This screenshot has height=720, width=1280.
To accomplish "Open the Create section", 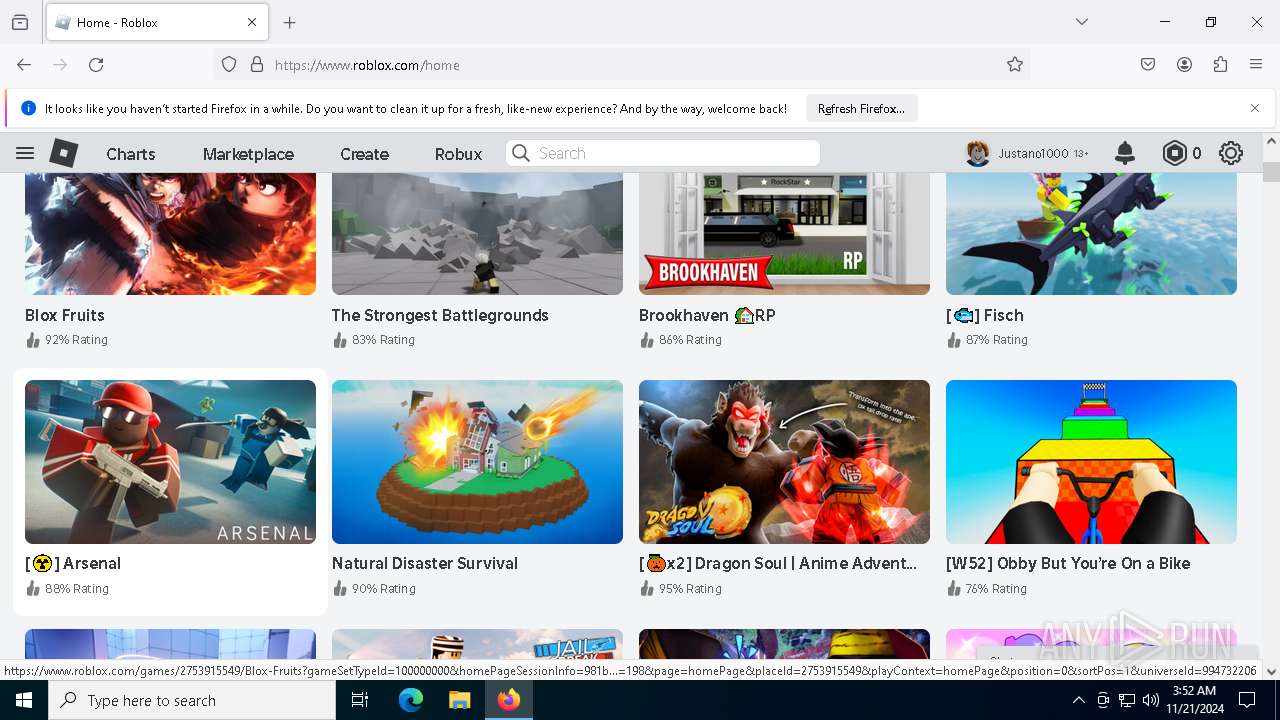I will [x=364, y=154].
